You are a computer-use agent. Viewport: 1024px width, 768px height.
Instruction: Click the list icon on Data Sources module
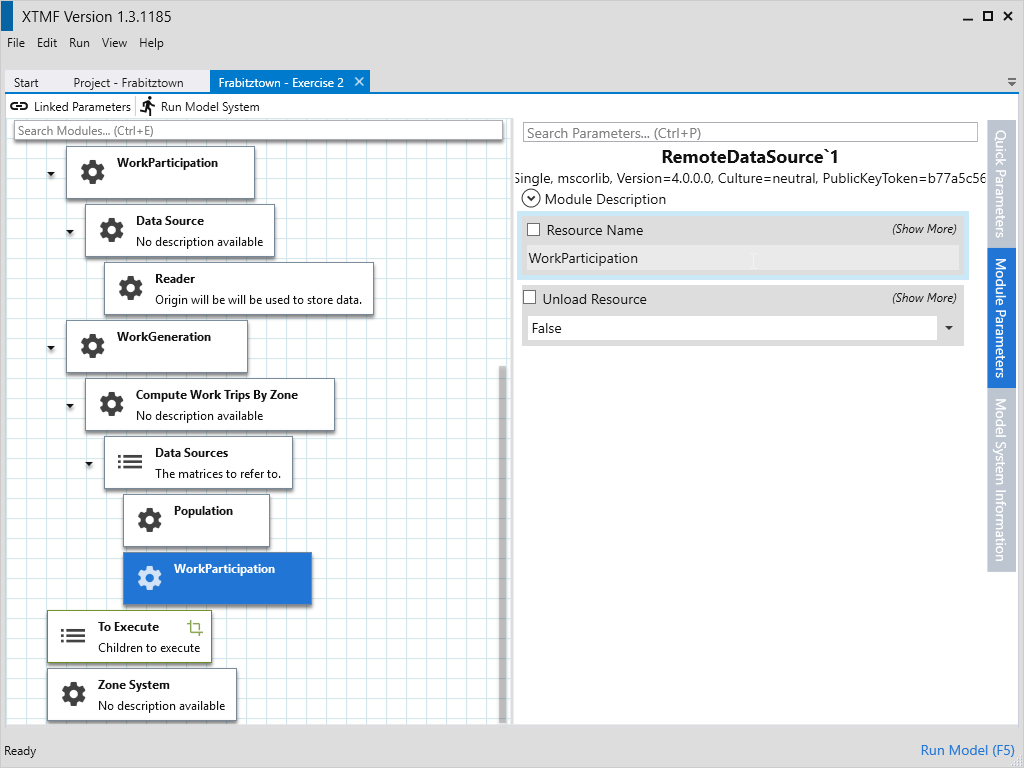(x=130, y=462)
